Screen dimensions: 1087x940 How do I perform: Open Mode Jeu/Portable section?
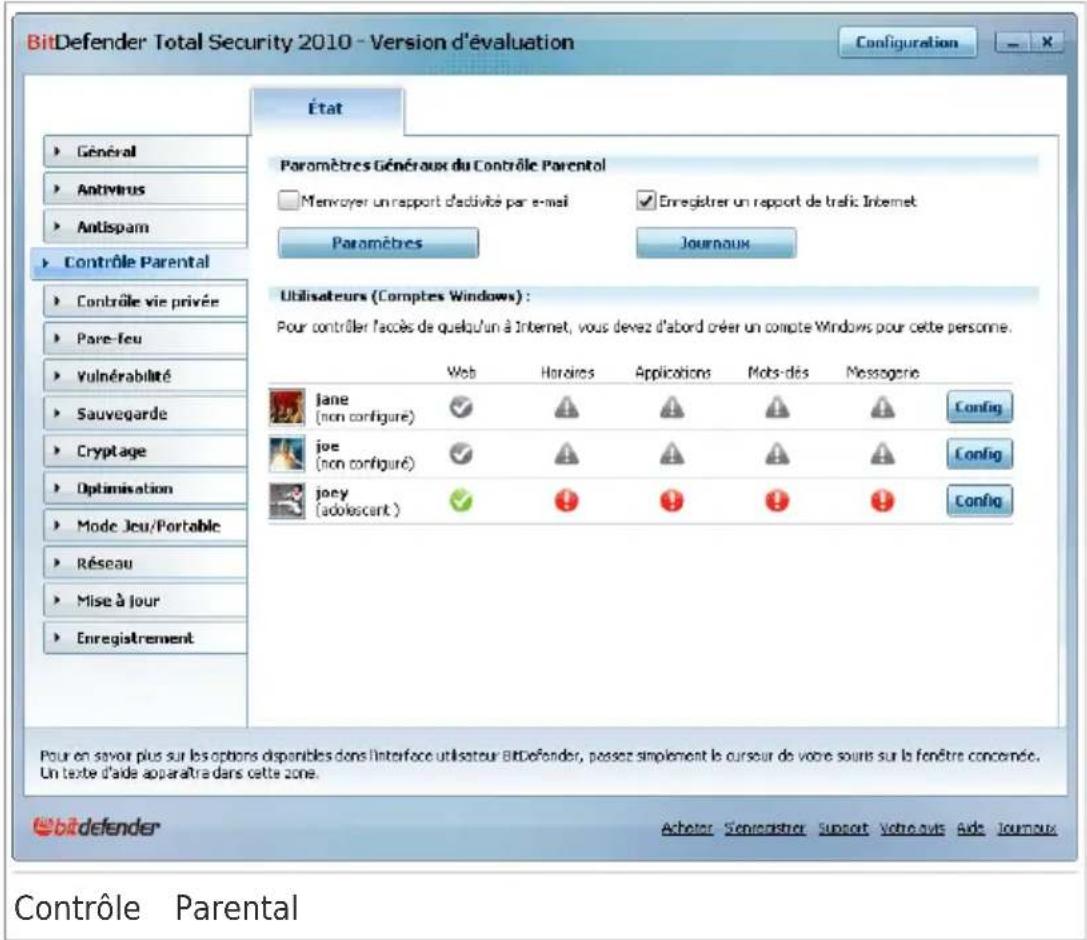point(145,525)
